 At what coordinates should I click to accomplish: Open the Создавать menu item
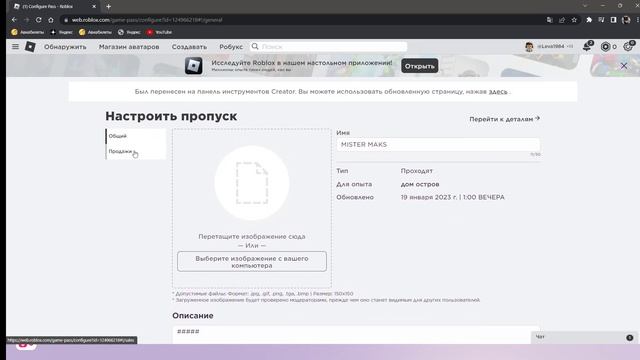(189, 47)
